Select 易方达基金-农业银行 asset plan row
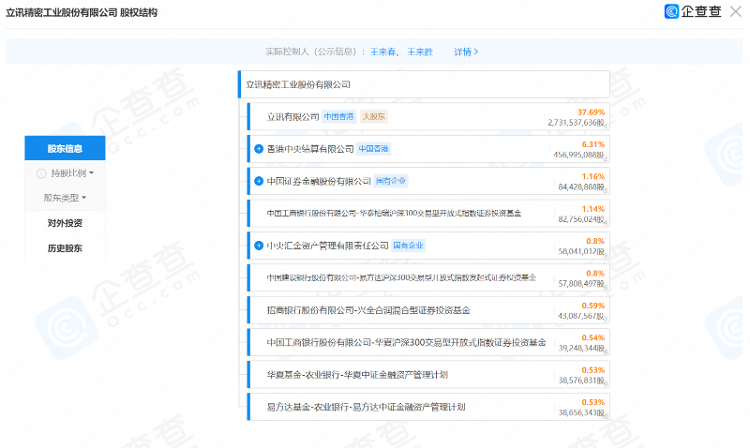Viewport: 750px width, 448px height. [429, 407]
